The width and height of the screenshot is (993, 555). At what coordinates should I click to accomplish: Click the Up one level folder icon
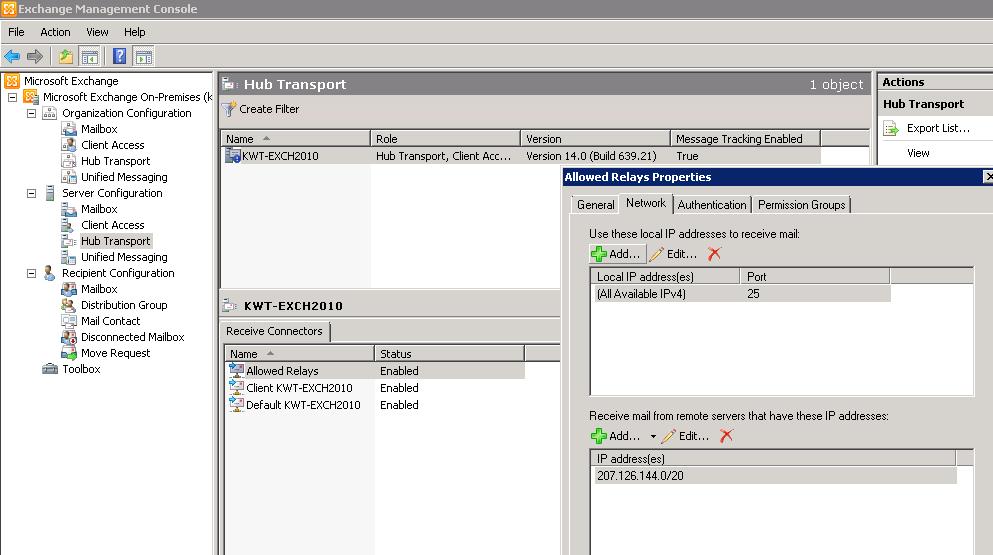click(65, 56)
